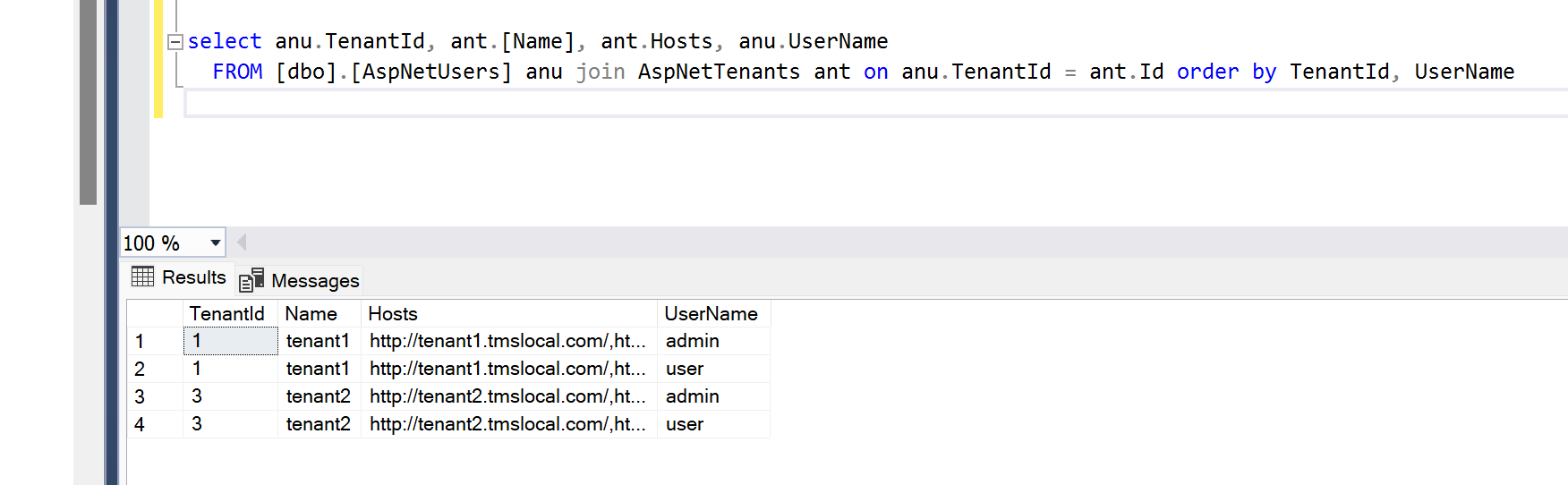This screenshot has width=1568, height=485.
Task: Click the Results grid icon
Action: coord(142,277)
